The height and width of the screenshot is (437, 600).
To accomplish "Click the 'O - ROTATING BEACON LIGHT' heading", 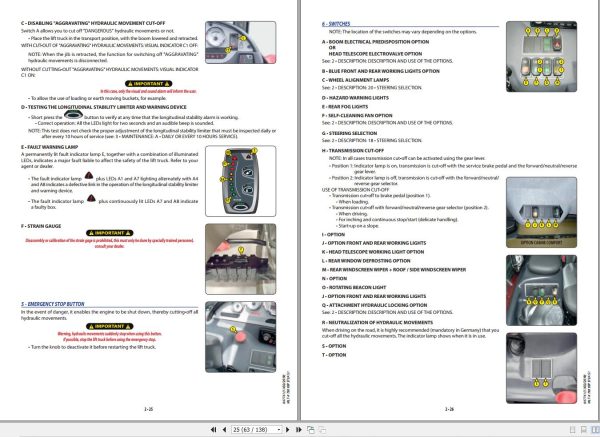I will [354, 287].
